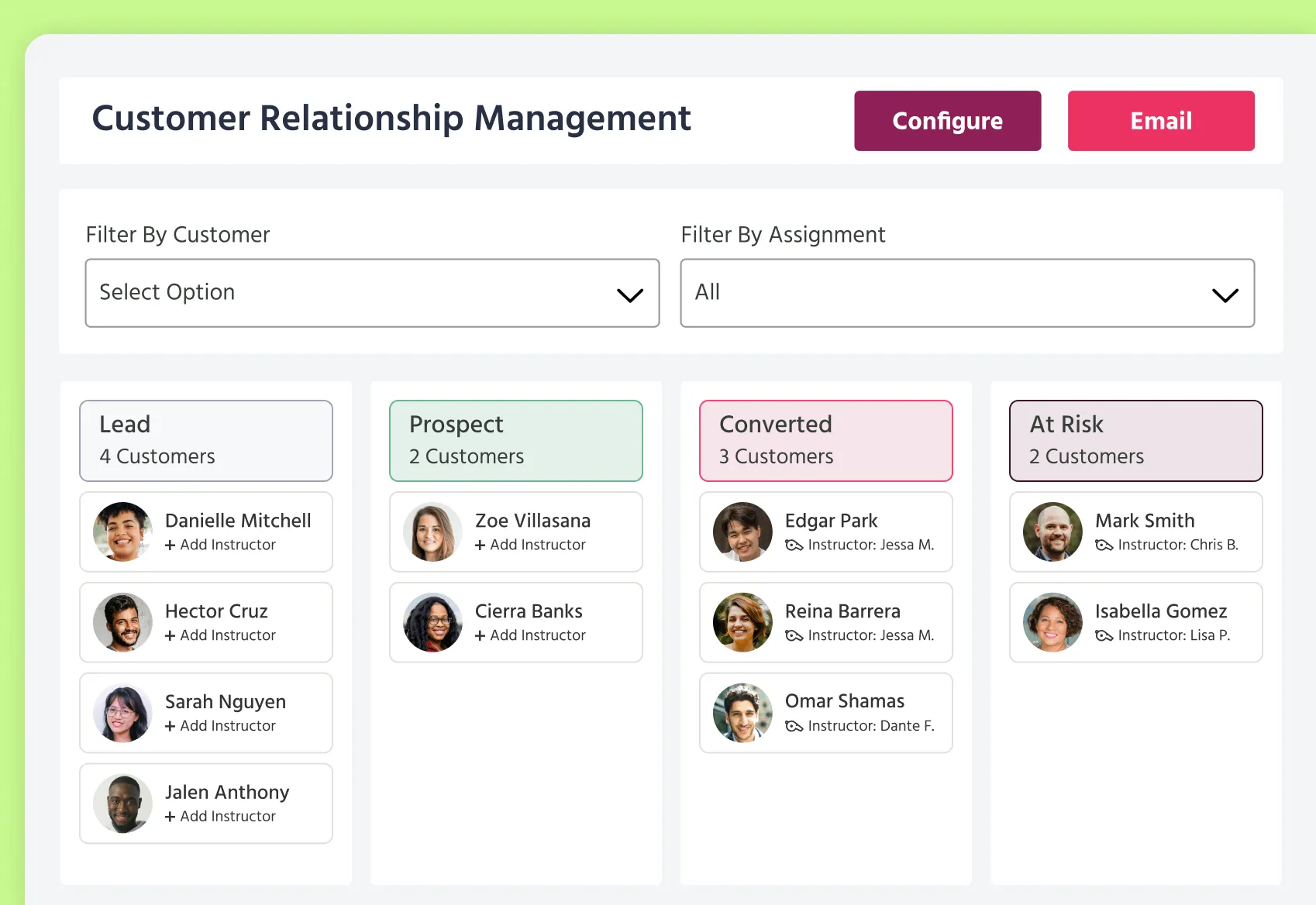The height and width of the screenshot is (905, 1316).
Task: Click the Email button
Action: pos(1161,121)
